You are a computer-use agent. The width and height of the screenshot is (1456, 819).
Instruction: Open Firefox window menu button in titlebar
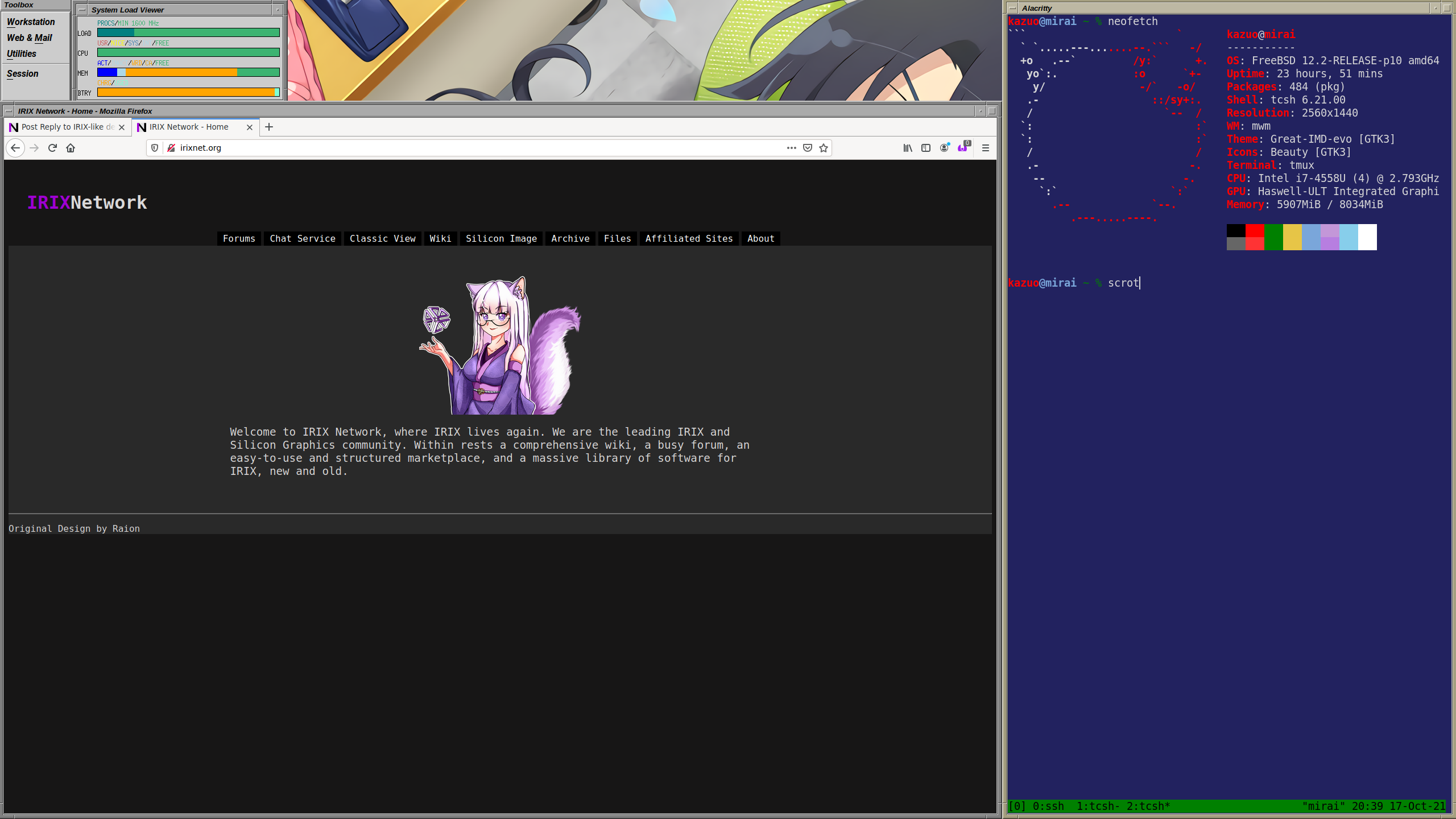click(9, 111)
